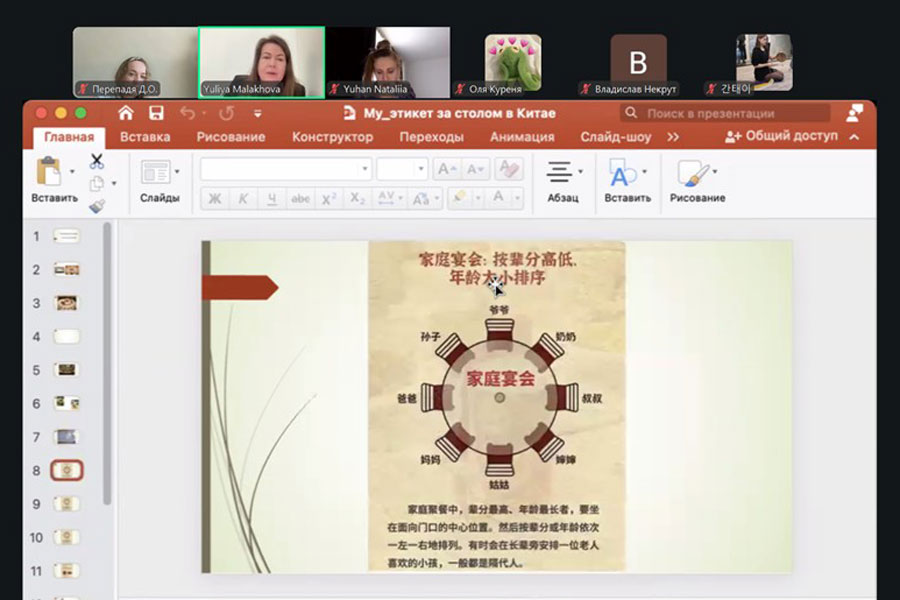The image size is (900, 600).
Task: Toggle italic К formatting
Action: pos(243,199)
